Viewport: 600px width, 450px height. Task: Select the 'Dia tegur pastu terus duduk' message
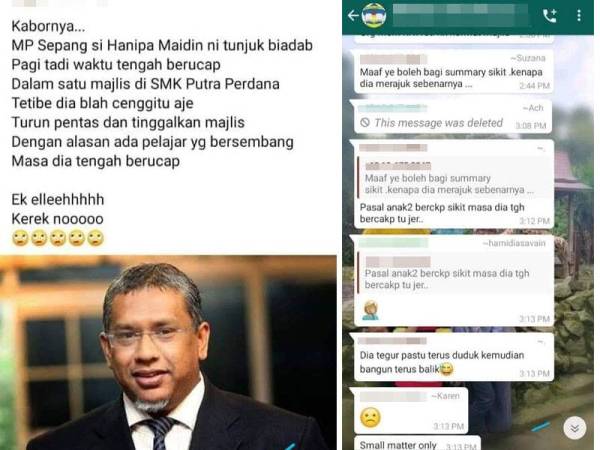(454, 357)
